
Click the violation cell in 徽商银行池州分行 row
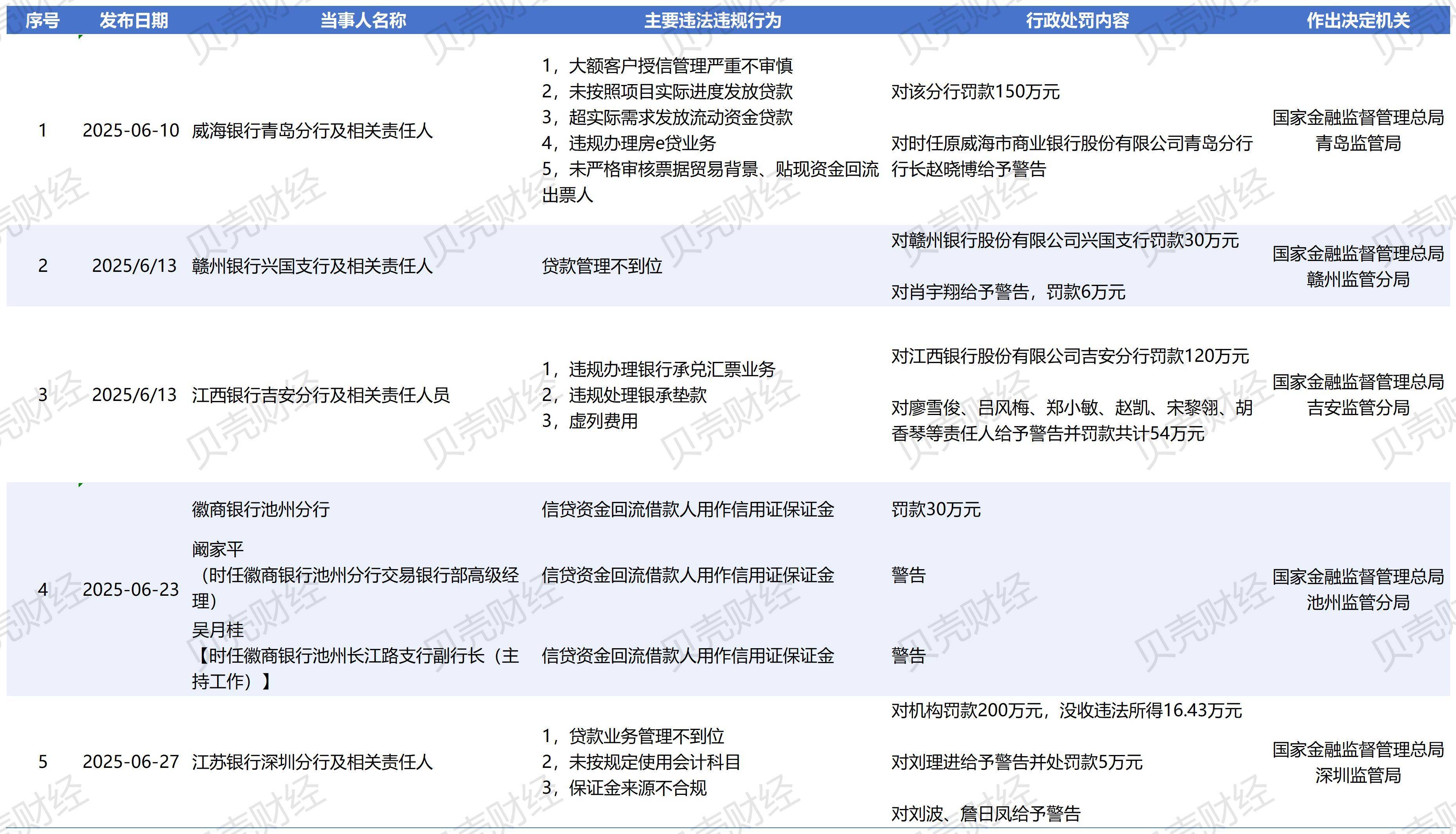tap(688, 509)
